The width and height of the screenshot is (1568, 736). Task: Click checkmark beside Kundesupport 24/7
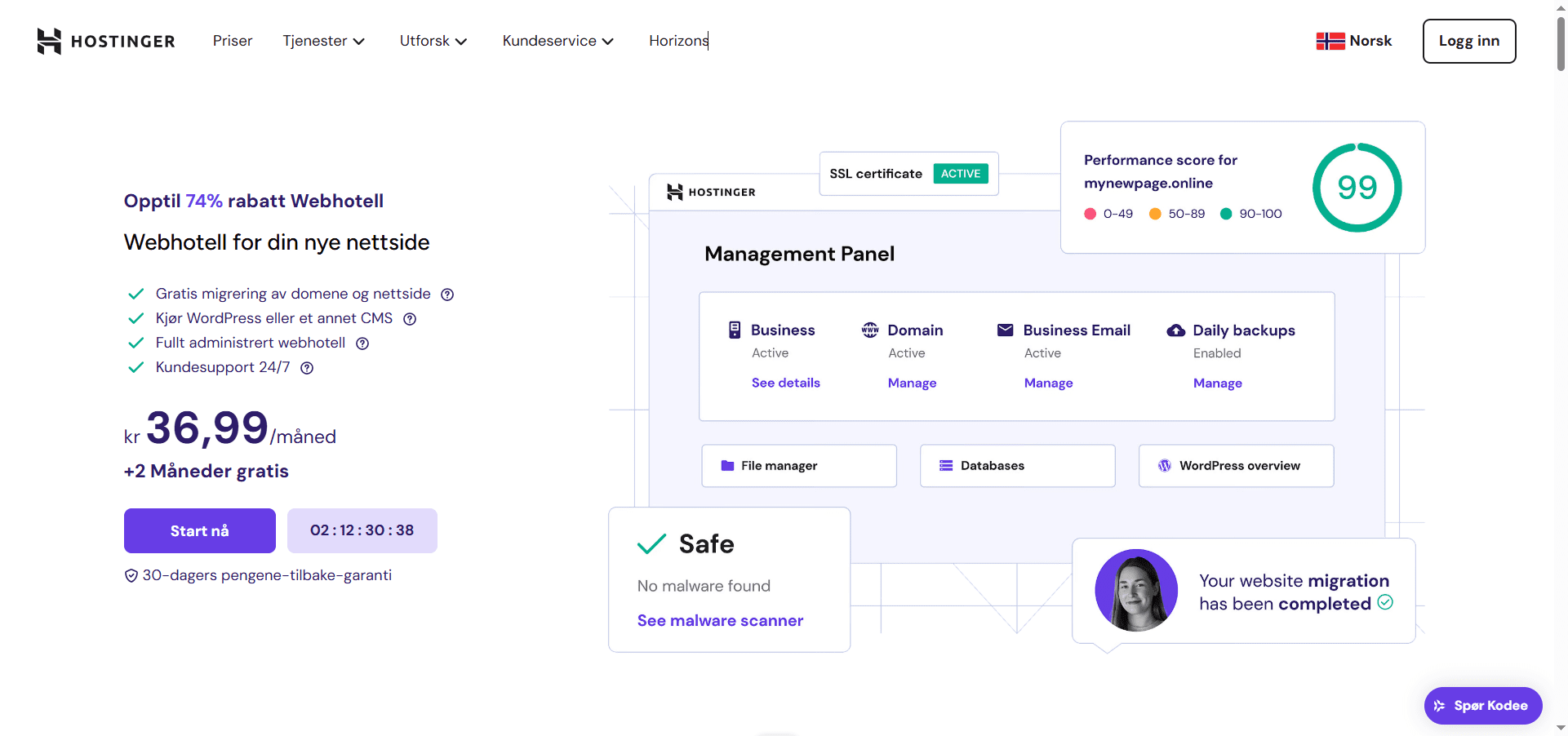136,367
